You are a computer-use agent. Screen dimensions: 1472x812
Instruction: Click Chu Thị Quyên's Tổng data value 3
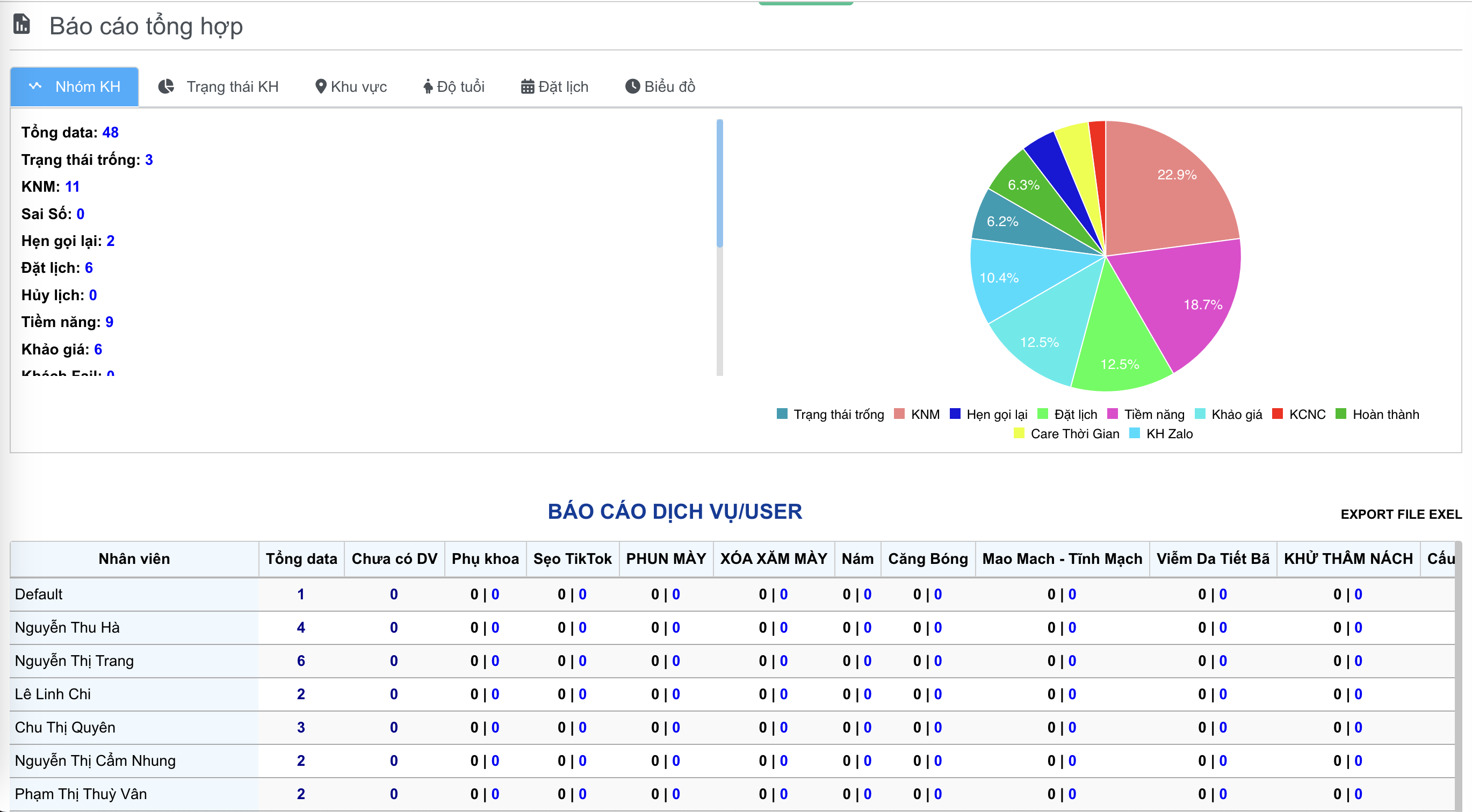coord(301,727)
